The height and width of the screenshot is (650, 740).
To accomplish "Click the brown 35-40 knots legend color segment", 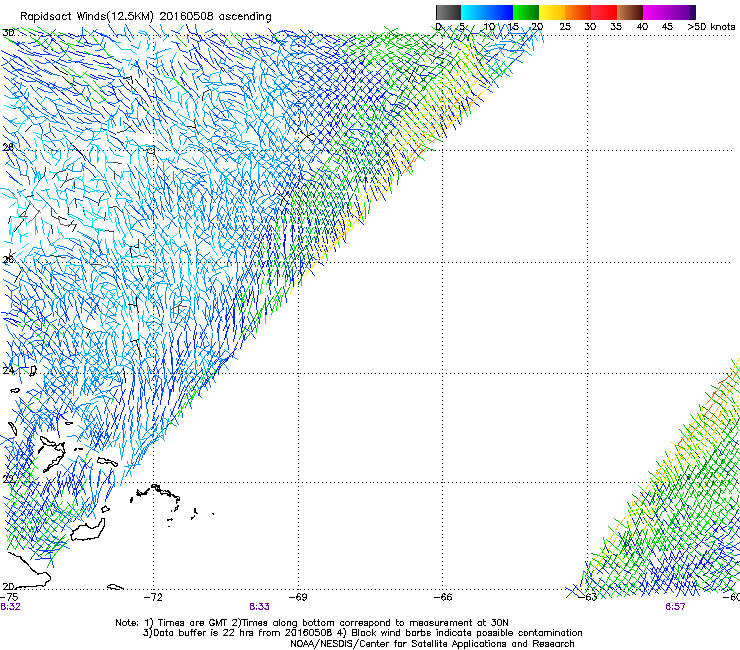I will [x=630, y=12].
